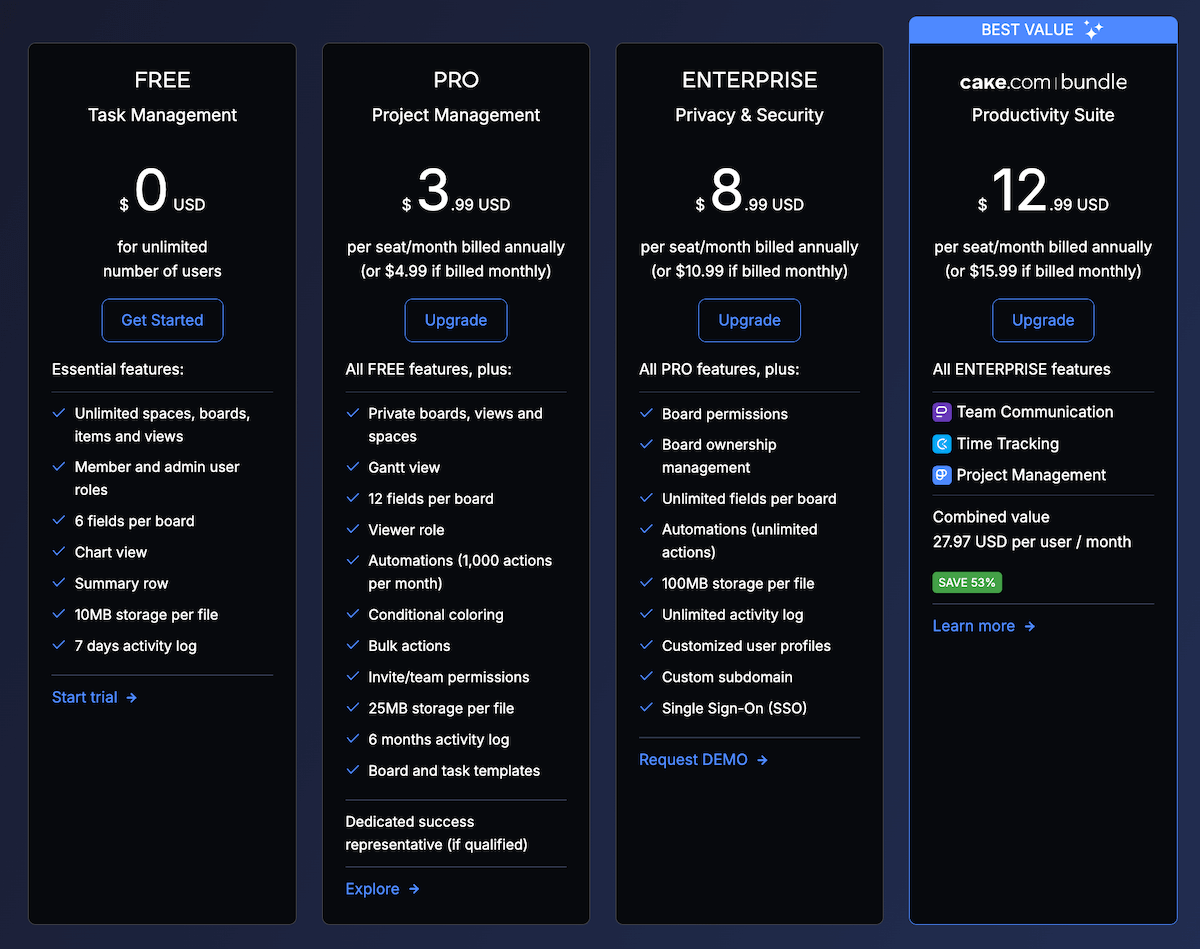Screen dimensions: 1200x949
Task: Click the Pumble icon beside Team Communication
Action: click(941, 411)
